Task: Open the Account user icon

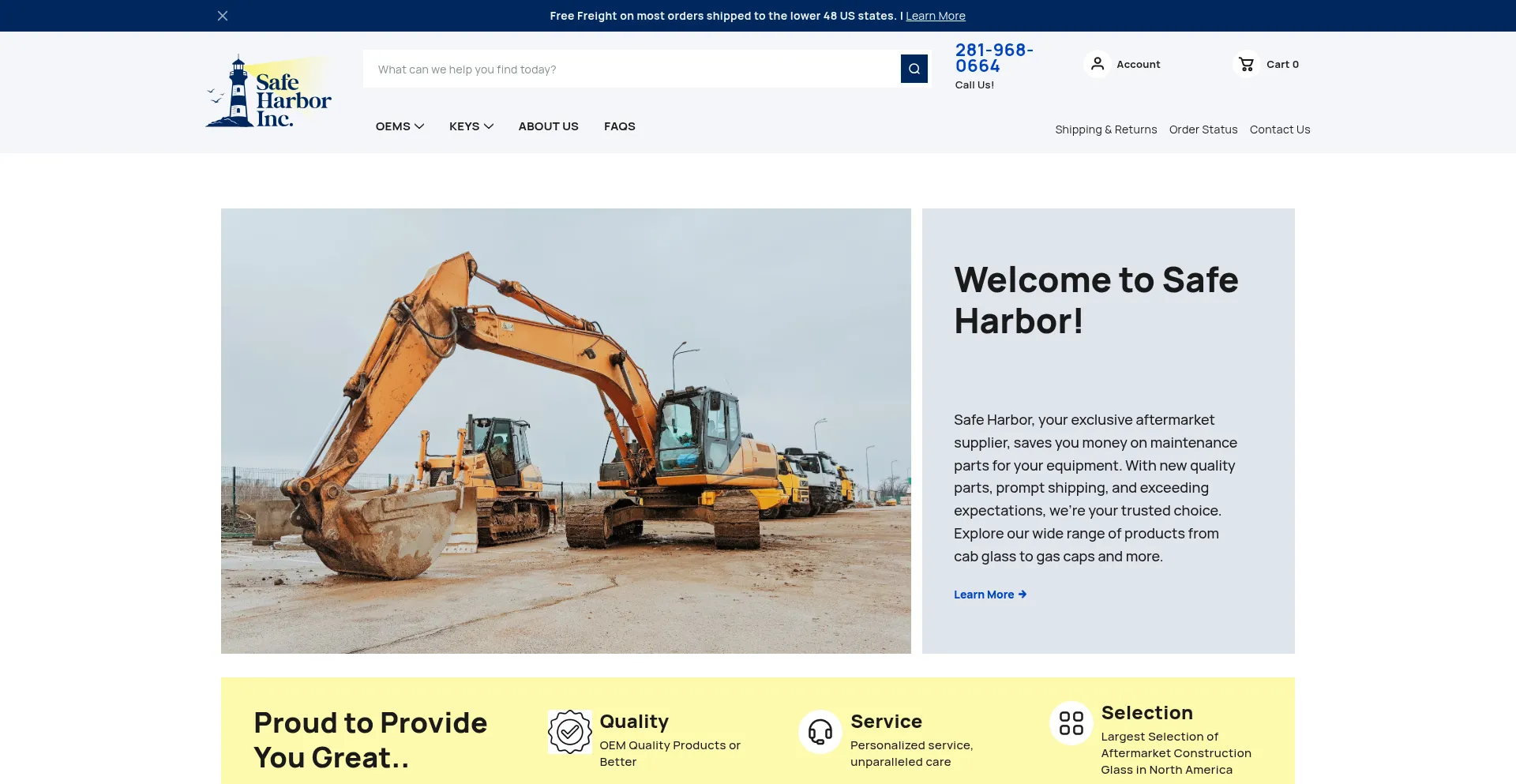Action: pyautogui.click(x=1097, y=64)
